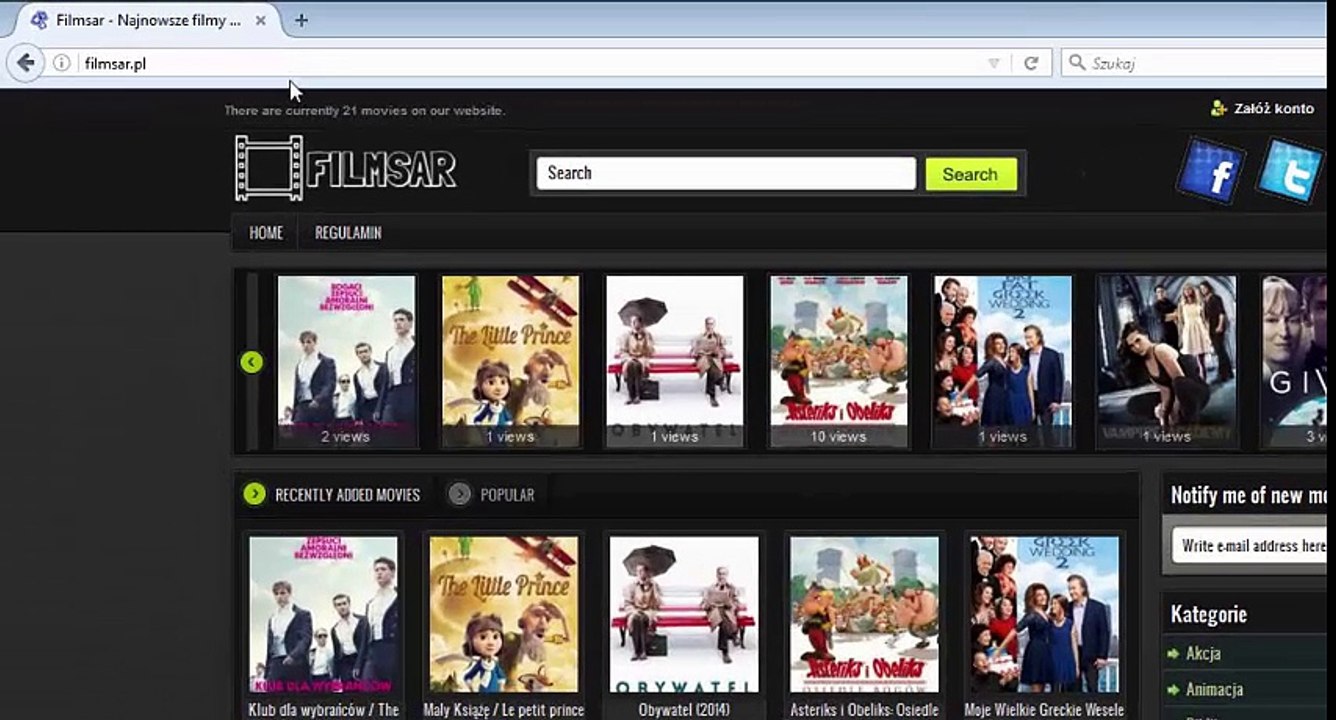
Task: Click the green arrow icon beside Animacja
Action: 1173,690
